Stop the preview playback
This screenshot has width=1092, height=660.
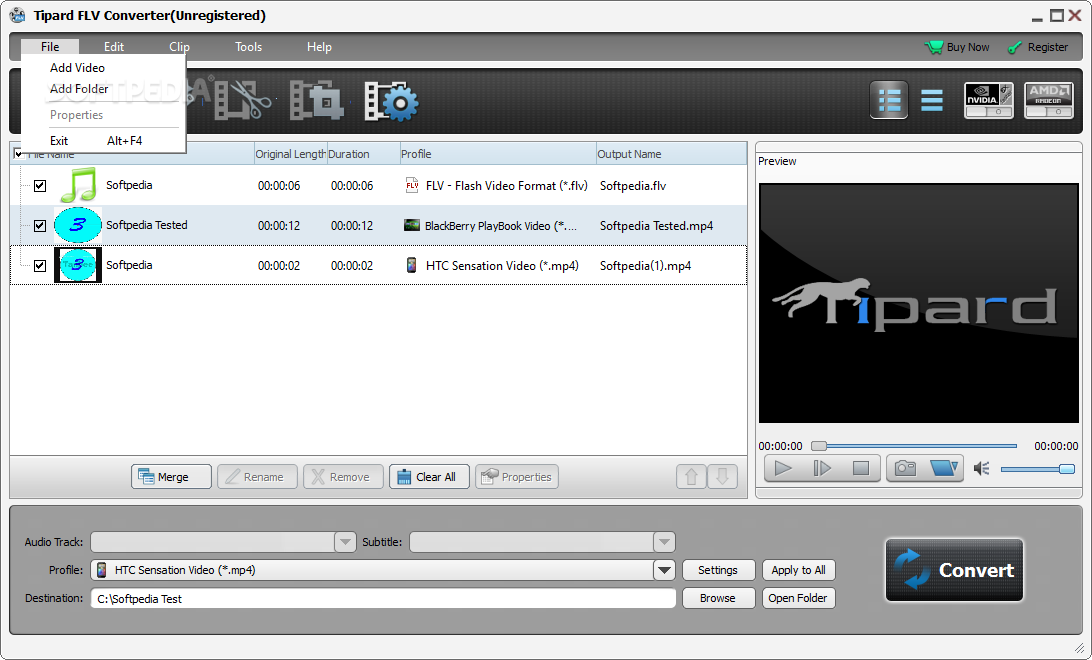click(861, 469)
